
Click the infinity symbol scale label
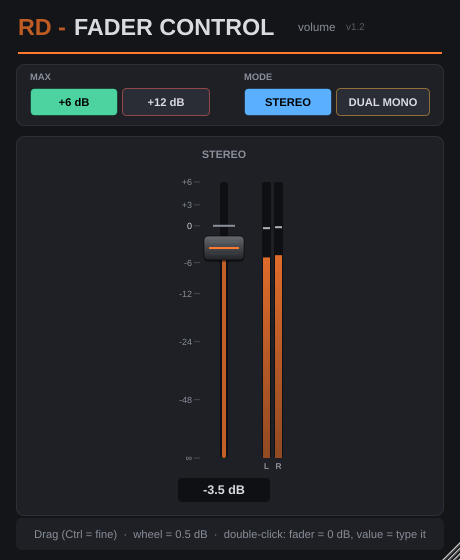tap(189, 458)
